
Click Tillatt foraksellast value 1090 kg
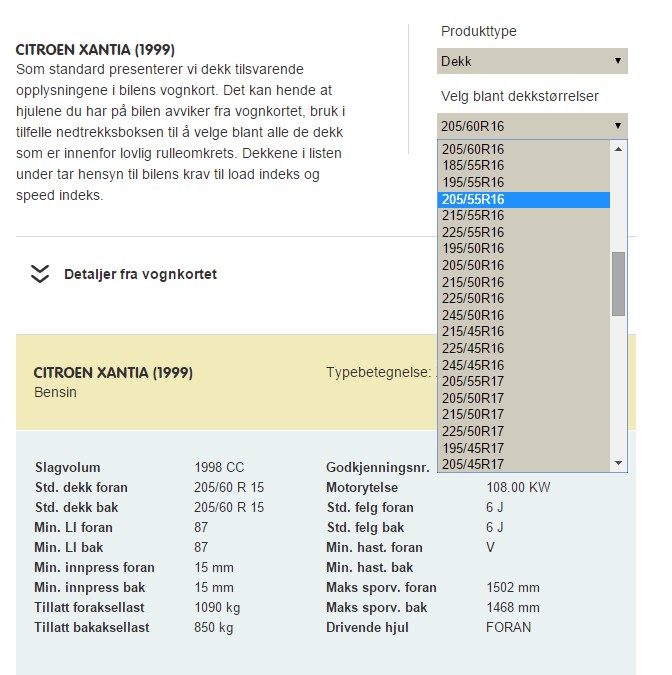click(217, 607)
